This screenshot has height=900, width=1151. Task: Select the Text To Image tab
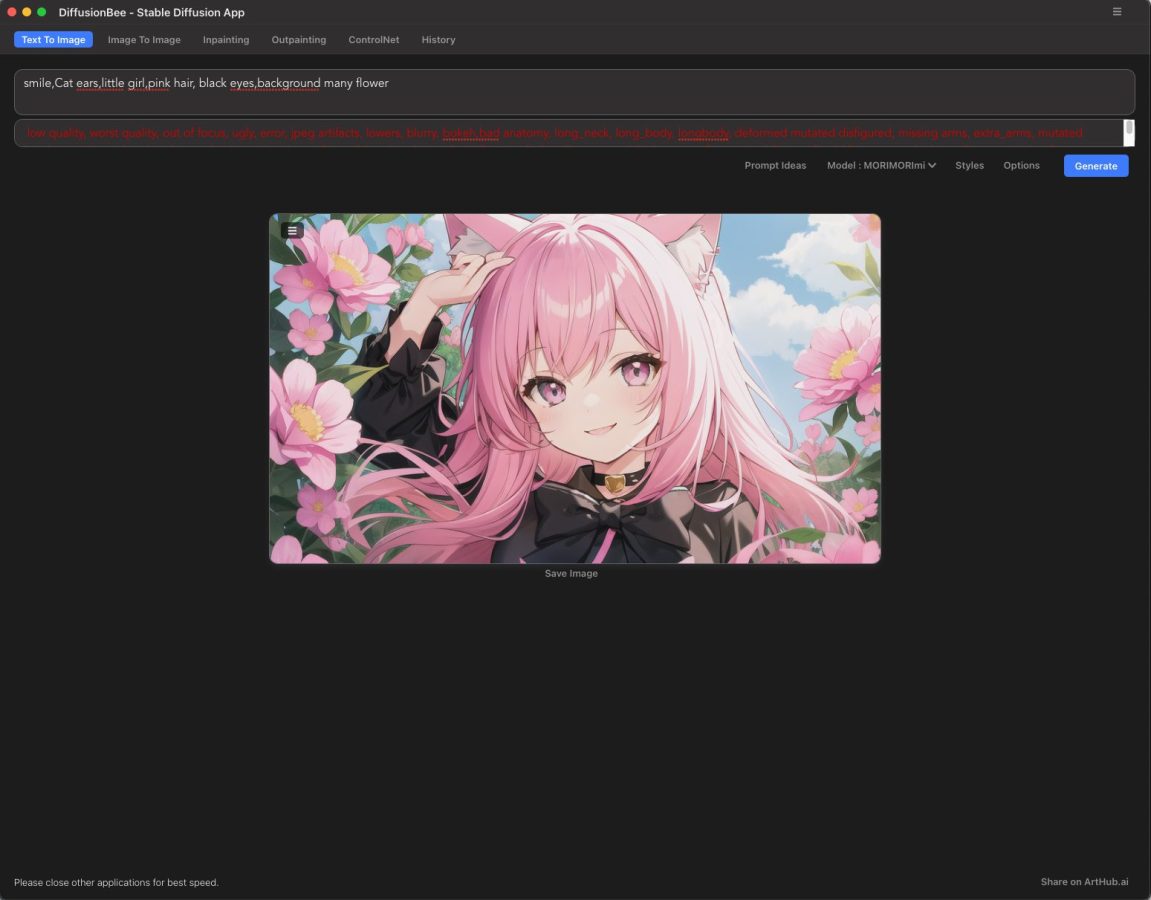coord(53,40)
